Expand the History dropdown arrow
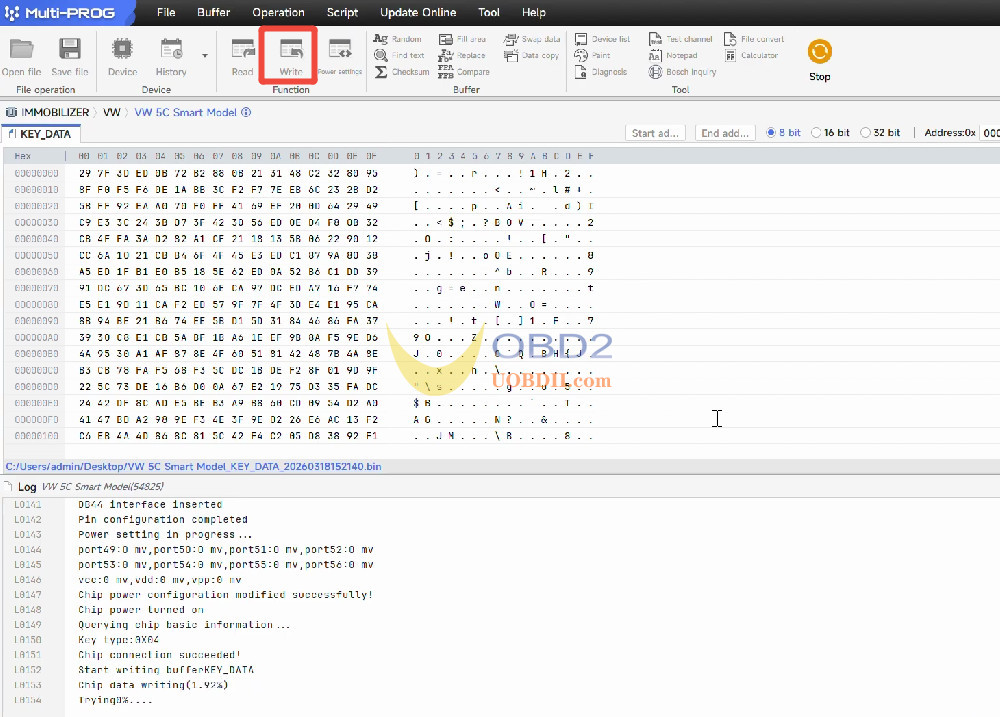Screen dimensions: 1000x717 coord(205,56)
